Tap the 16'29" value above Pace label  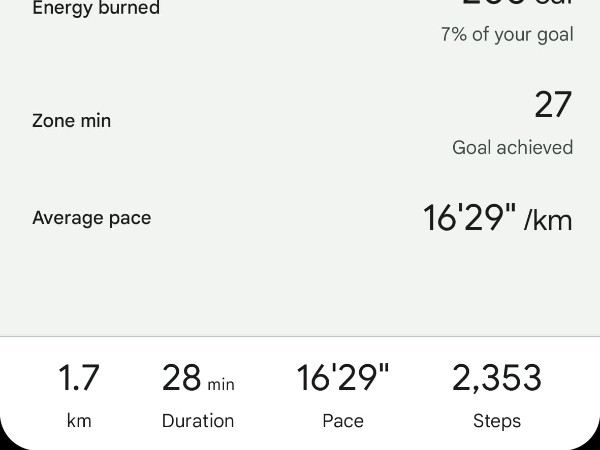tap(343, 379)
